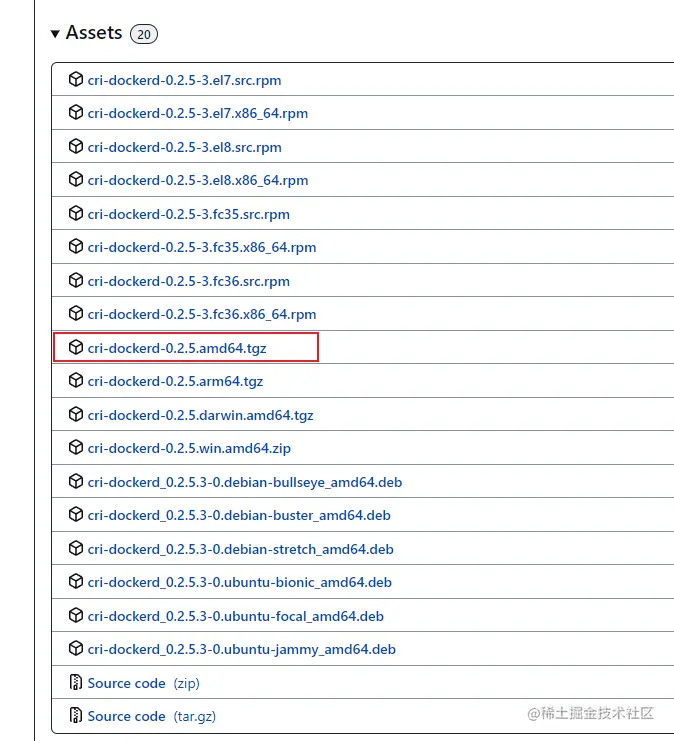Download cri-dockerd-0.2.5-3.fc35.x86_64.rpm
The image size is (674, 741).
point(202,248)
